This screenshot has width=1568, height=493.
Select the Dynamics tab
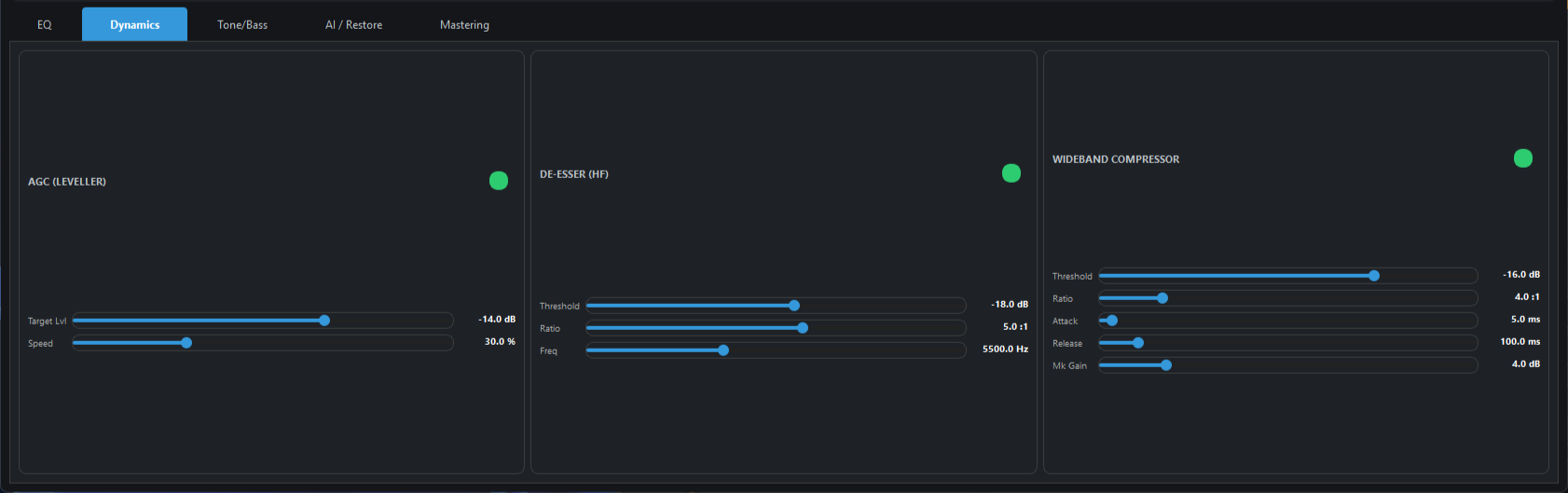(134, 24)
